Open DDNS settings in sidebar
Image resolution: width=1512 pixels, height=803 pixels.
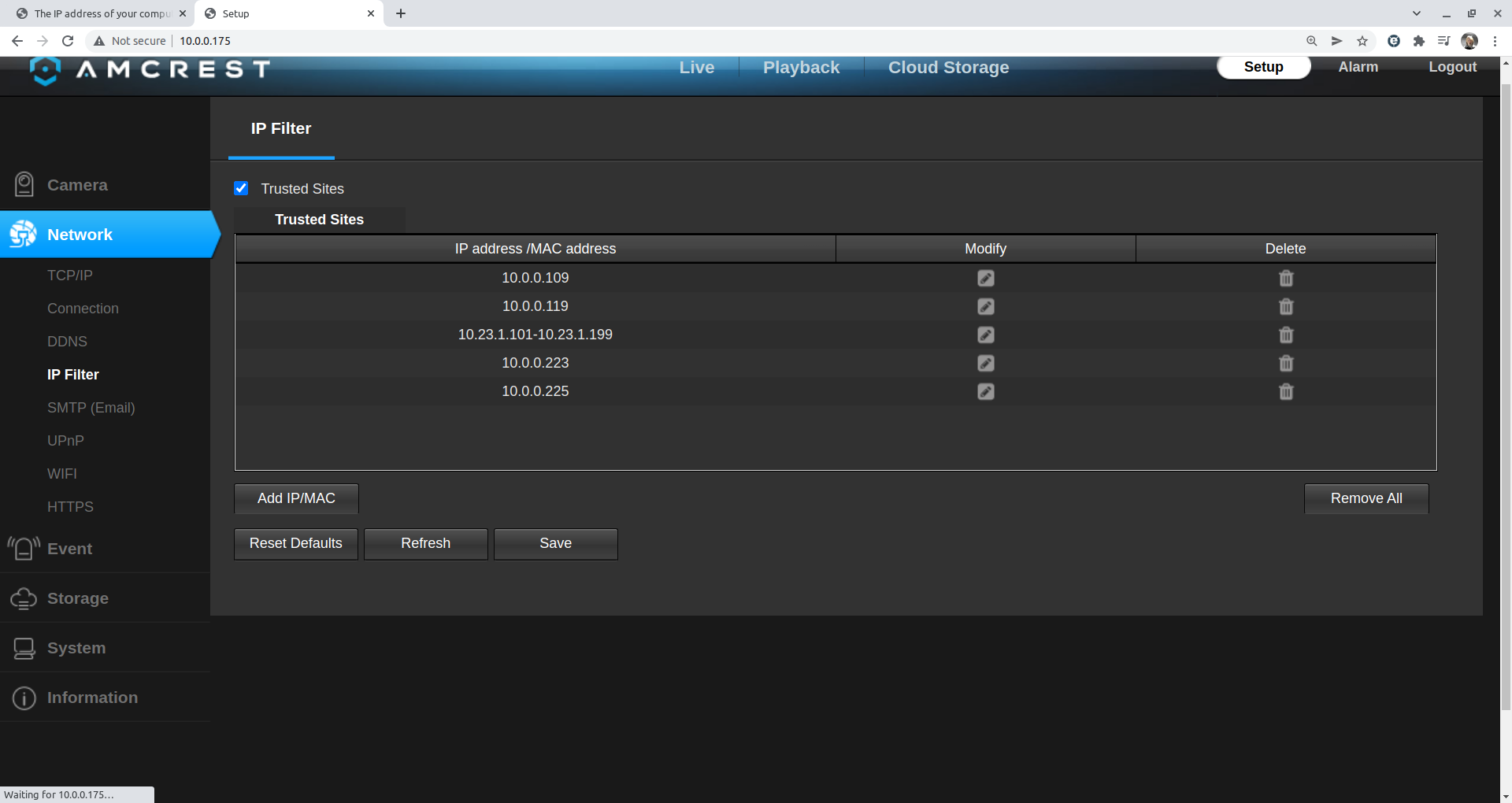(x=67, y=342)
